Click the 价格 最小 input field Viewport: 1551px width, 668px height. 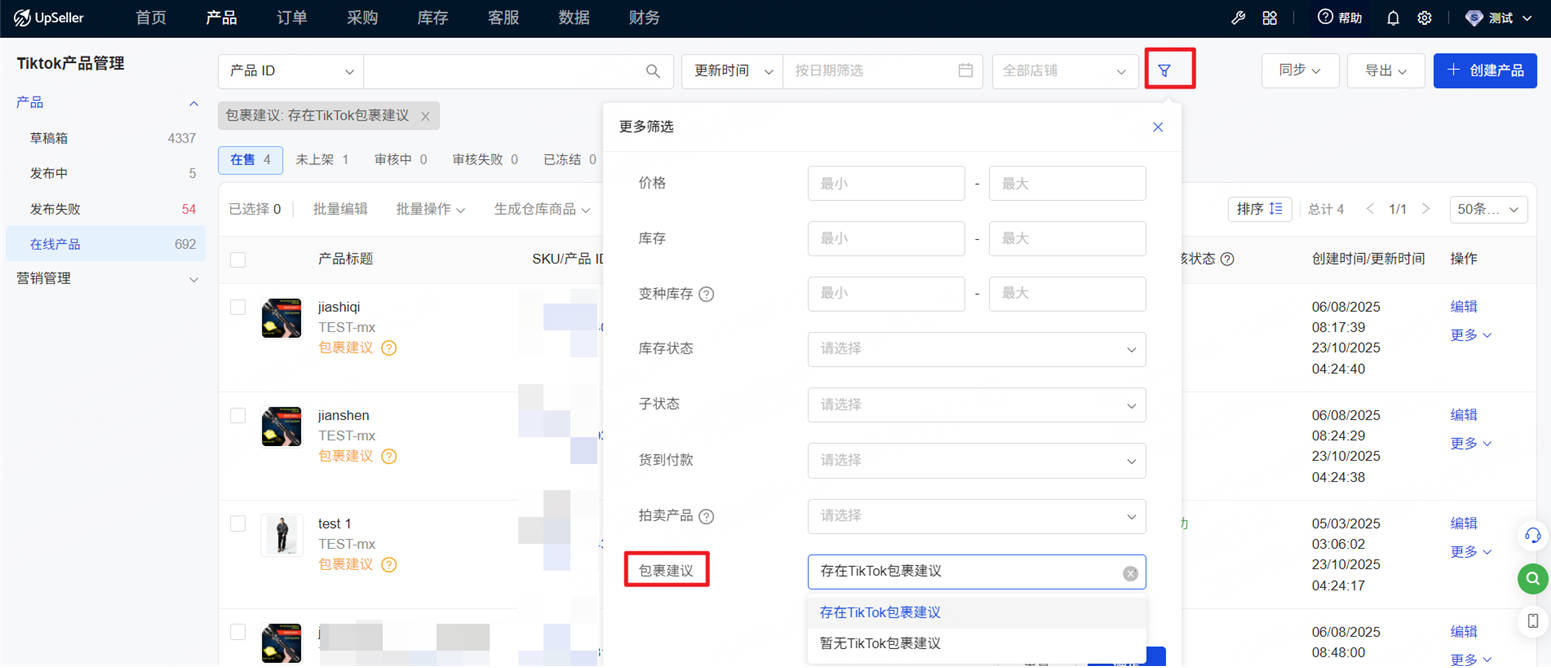point(886,183)
